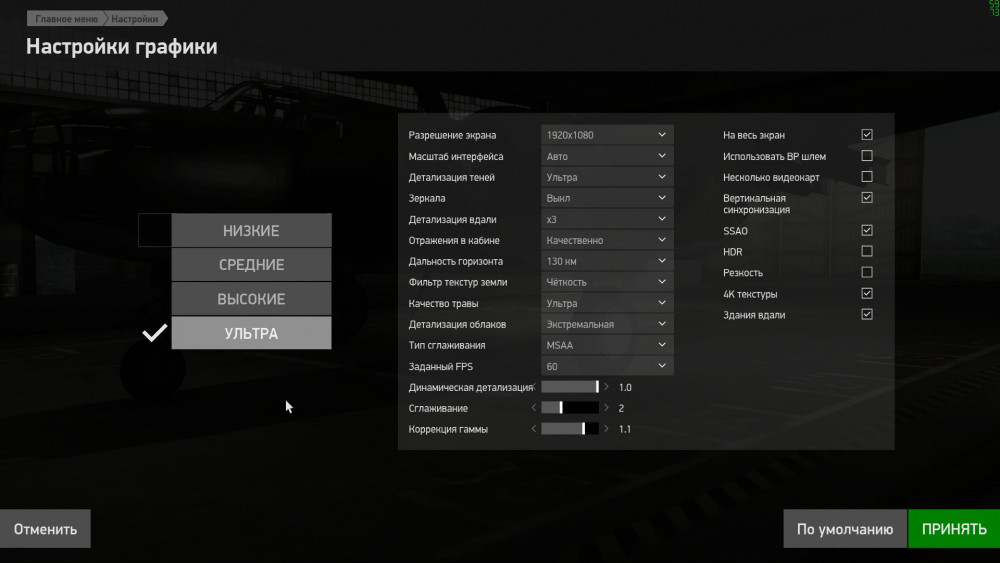Open Масштаб интерфейса dropdown

coord(607,156)
